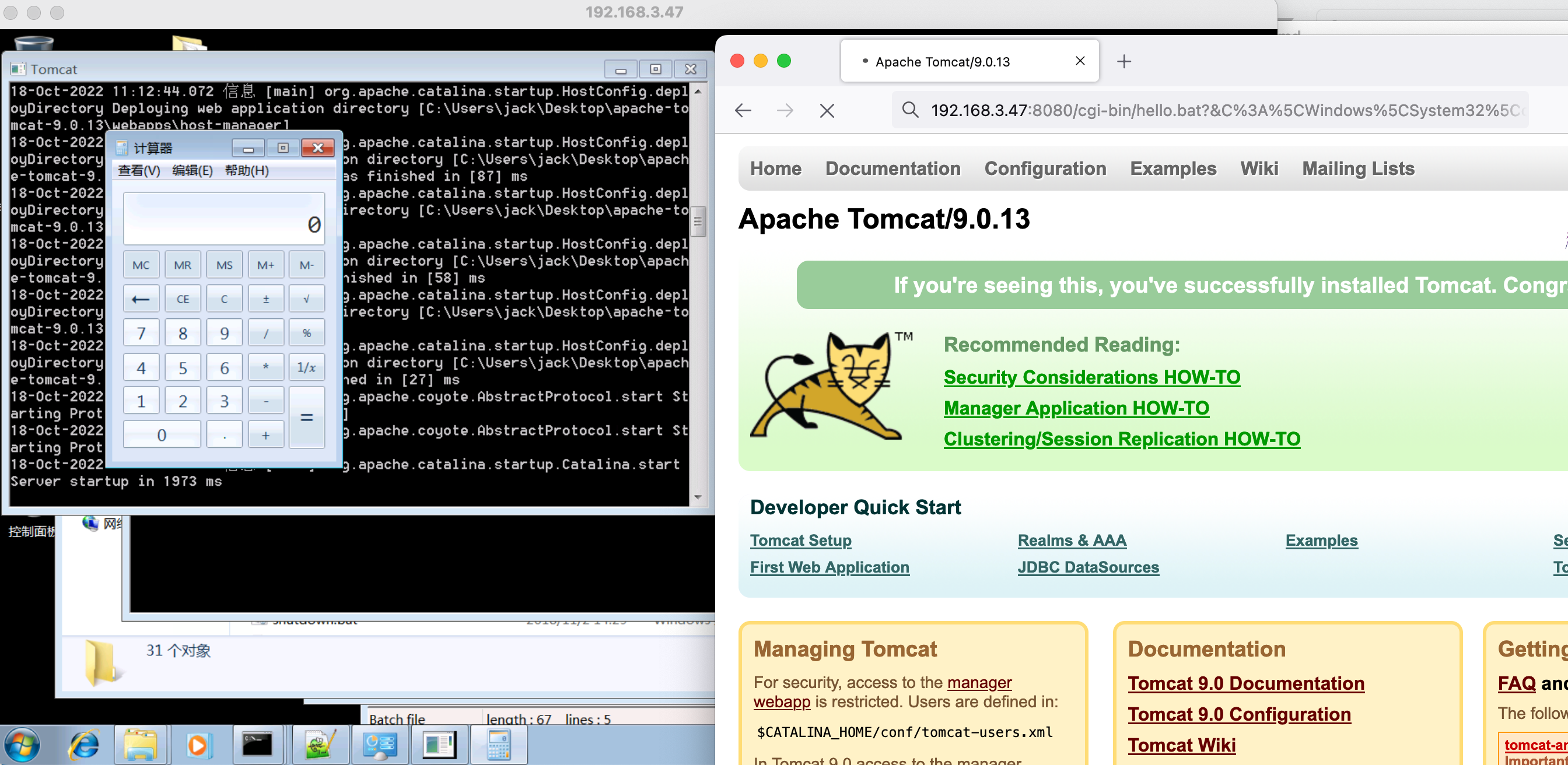Open the Windows Start menu orb
This screenshot has width=1568, height=765.
point(23,743)
